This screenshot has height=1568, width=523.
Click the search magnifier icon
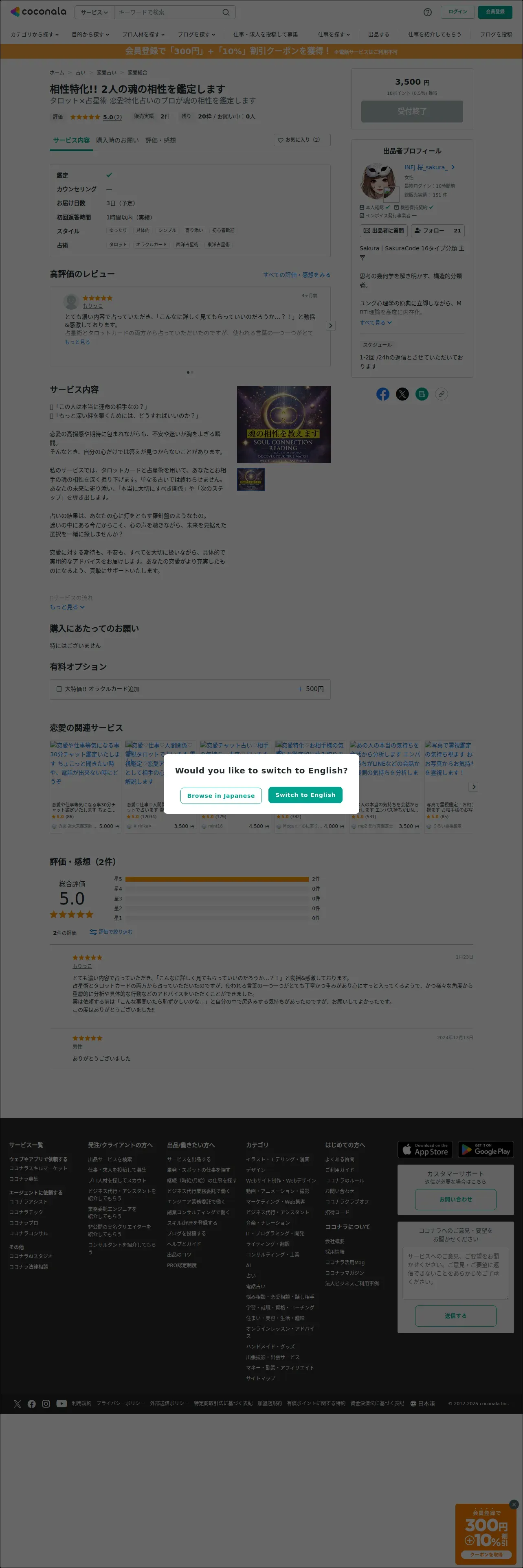click(226, 12)
